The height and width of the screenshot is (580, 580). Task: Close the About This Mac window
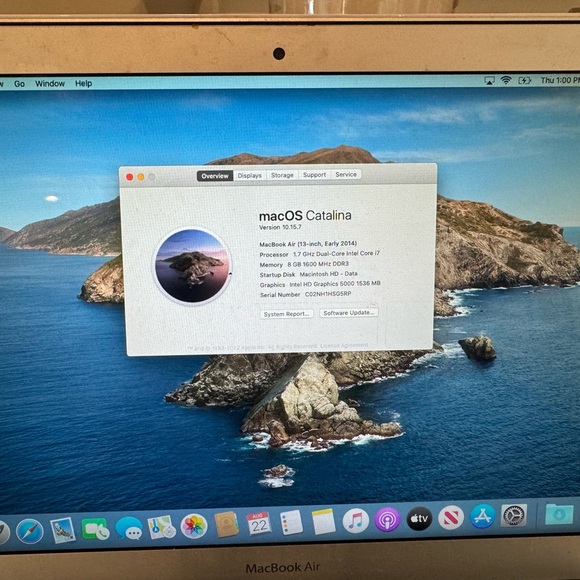pos(129,177)
